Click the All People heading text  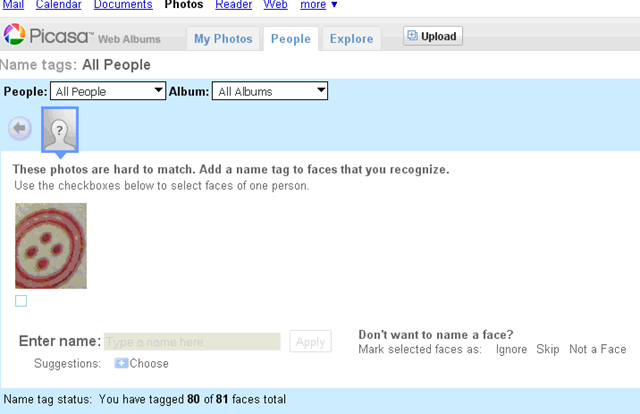116,65
